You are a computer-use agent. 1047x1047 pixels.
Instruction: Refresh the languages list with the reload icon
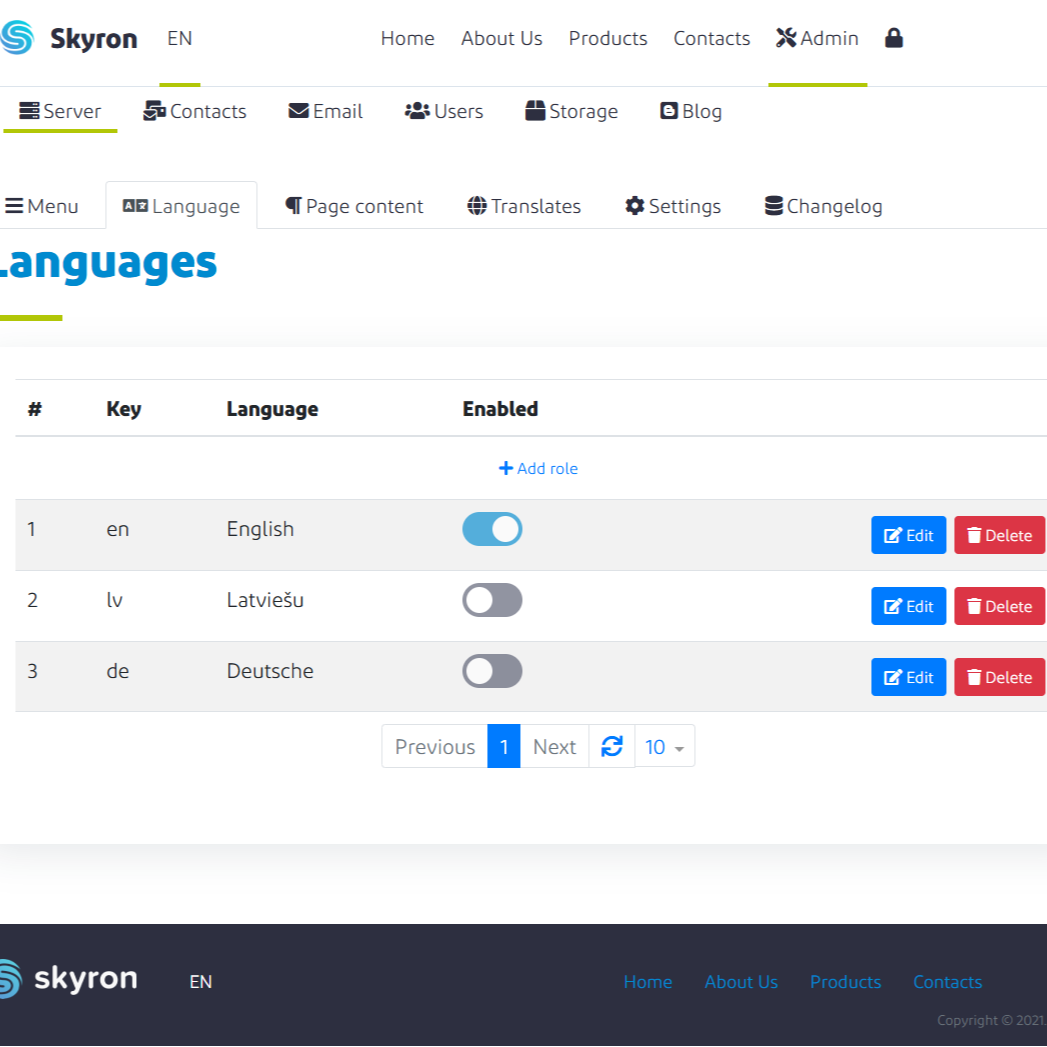click(611, 746)
